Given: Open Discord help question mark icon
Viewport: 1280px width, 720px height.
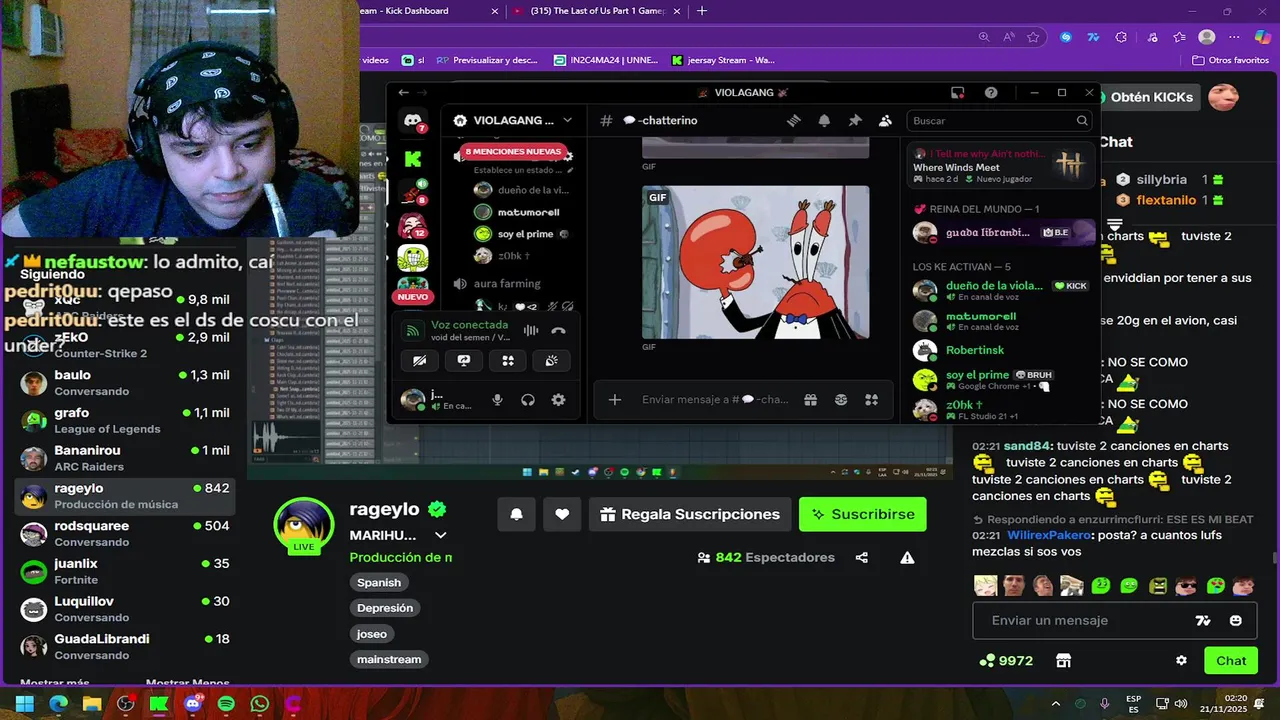Looking at the screenshot, I should (x=991, y=92).
